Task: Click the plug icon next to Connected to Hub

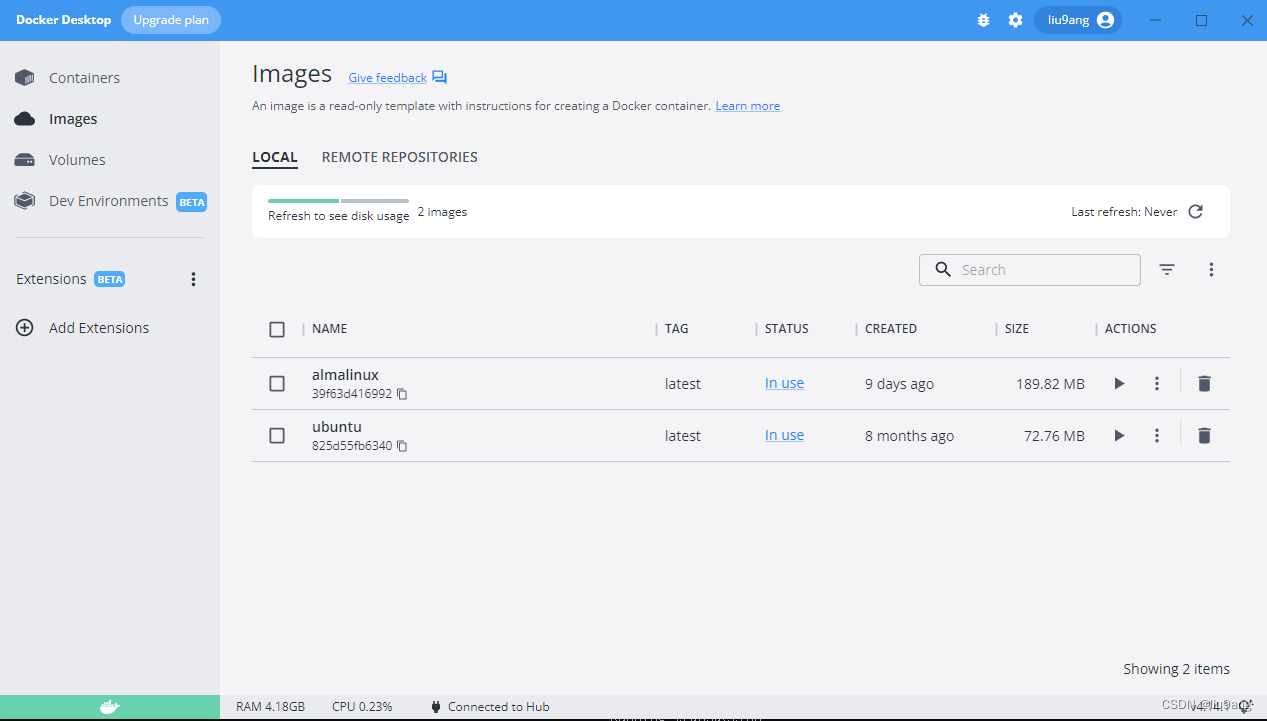Action: [435, 707]
